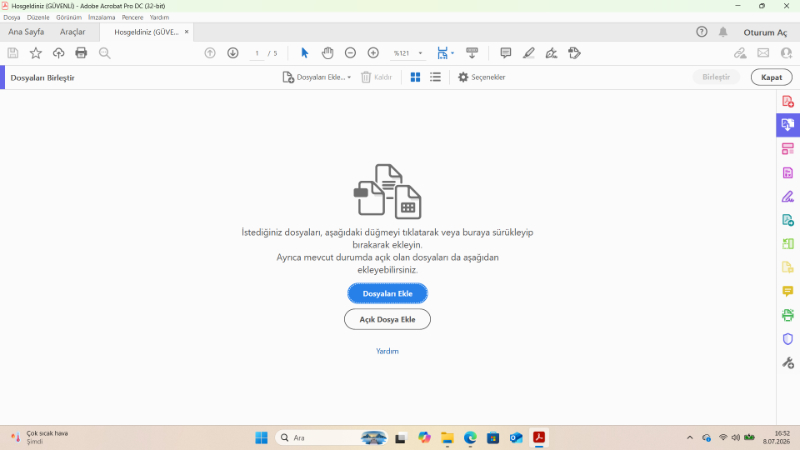Go to next page arrow

point(233,53)
